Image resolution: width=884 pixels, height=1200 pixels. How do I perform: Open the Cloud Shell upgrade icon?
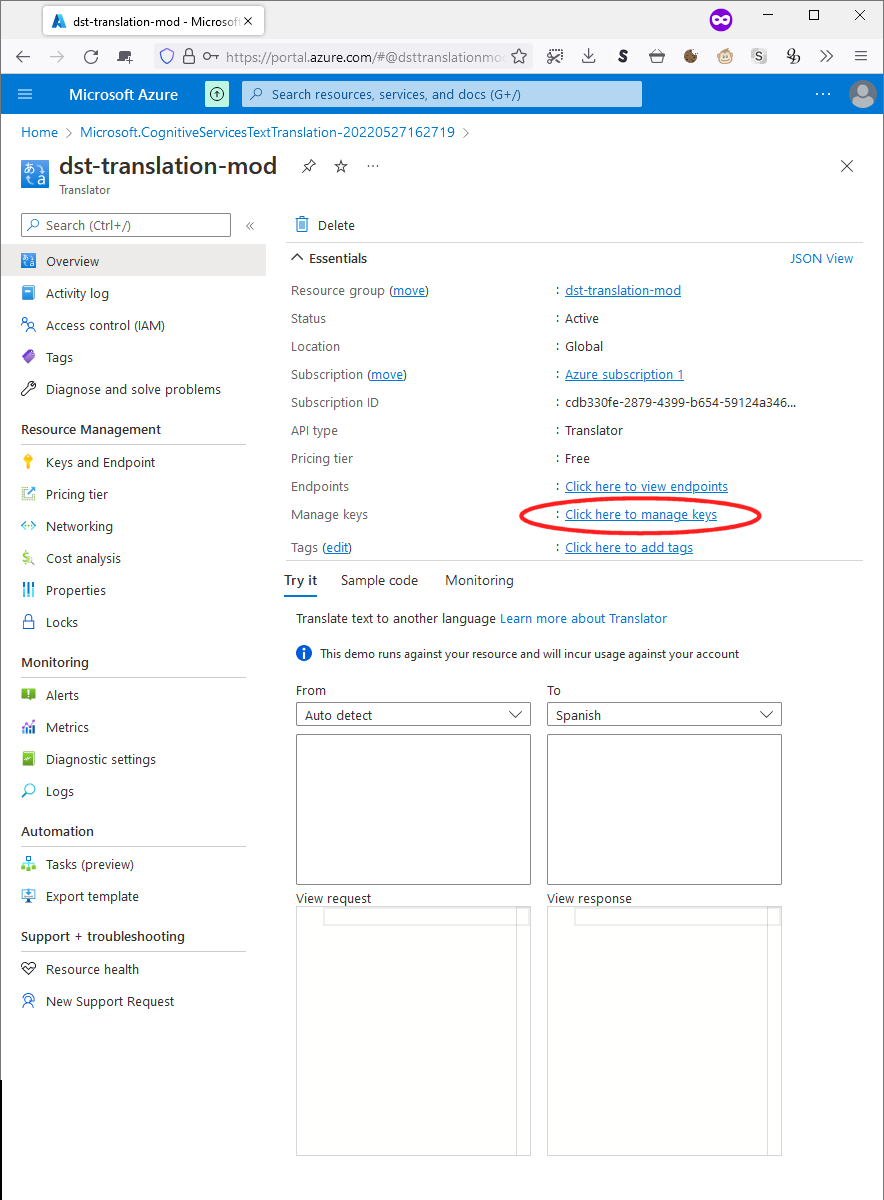pos(217,94)
